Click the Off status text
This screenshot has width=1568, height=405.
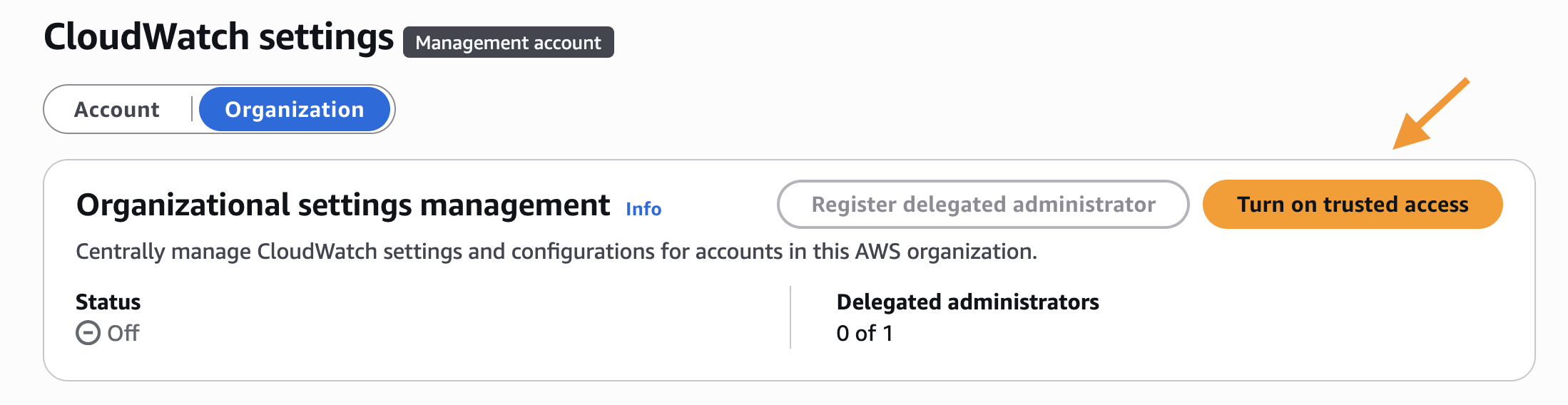123,333
